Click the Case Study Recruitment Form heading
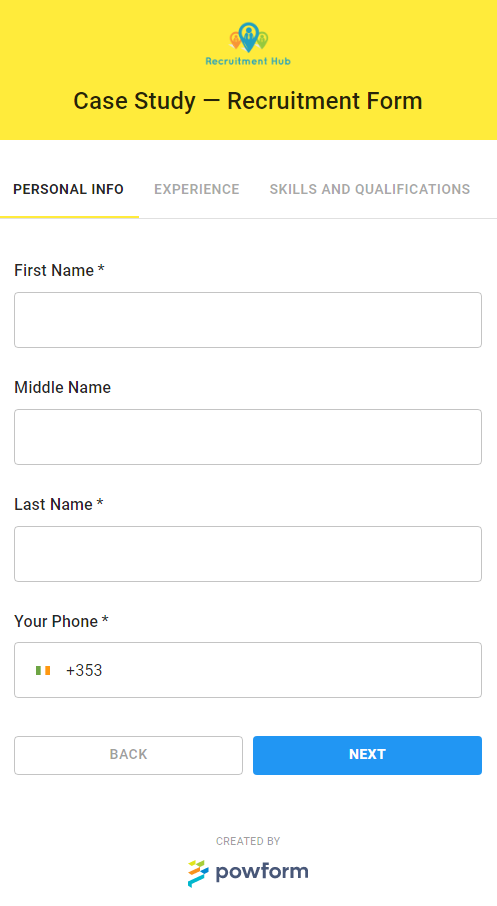 tap(248, 101)
